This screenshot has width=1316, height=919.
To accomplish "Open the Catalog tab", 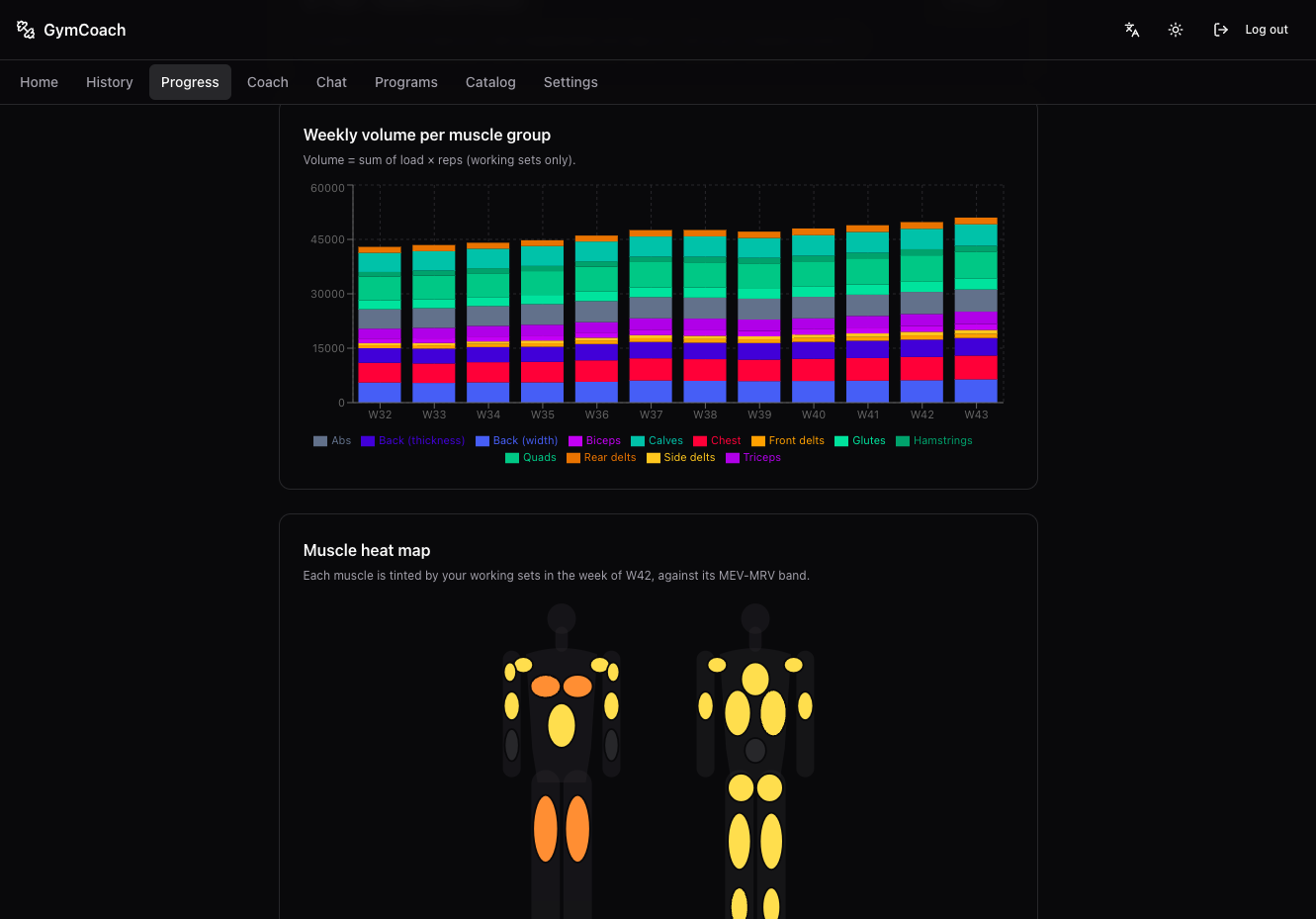I will point(490,82).
